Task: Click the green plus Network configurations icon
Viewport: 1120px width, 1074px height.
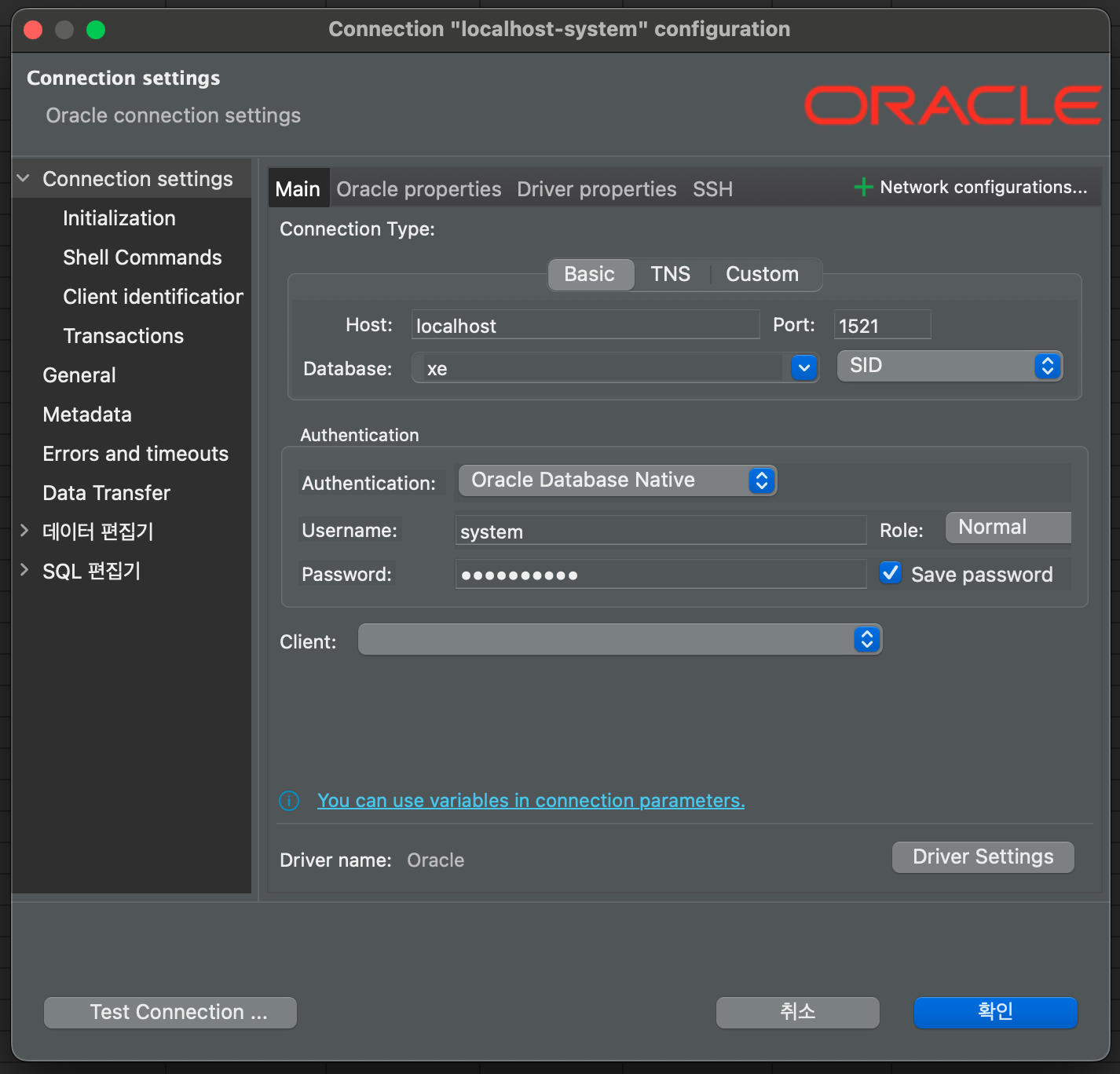Action: pos(863,187)
